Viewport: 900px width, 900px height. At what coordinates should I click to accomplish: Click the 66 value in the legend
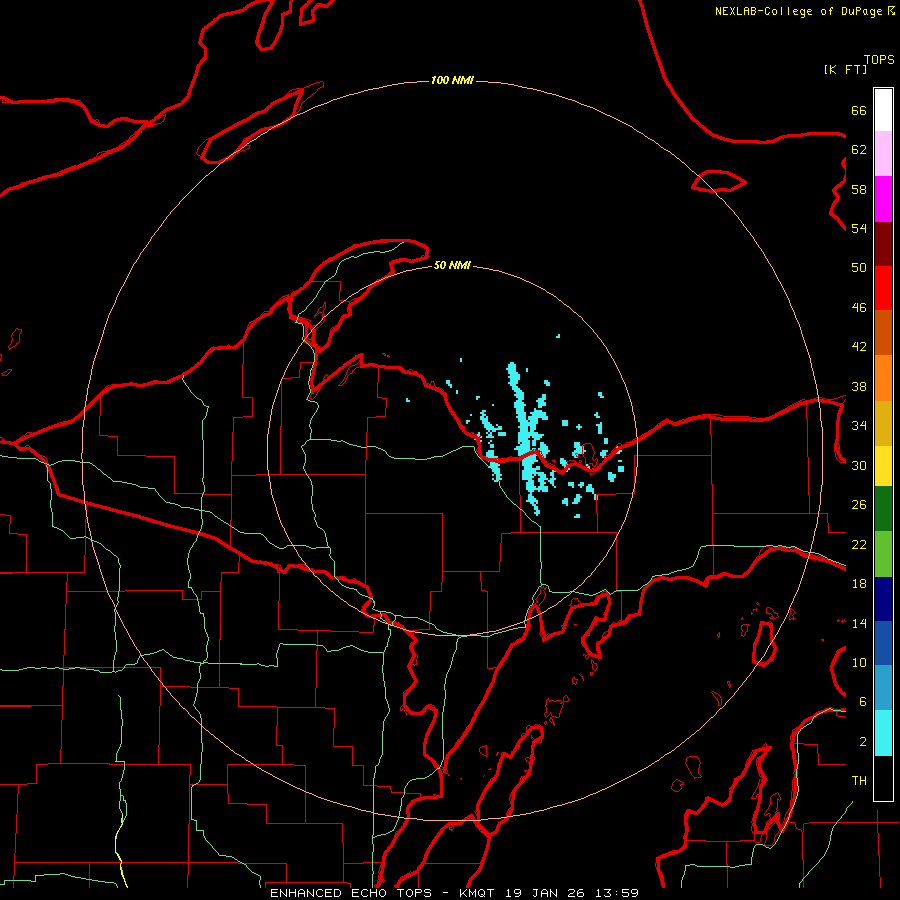[x=859, y=110]
